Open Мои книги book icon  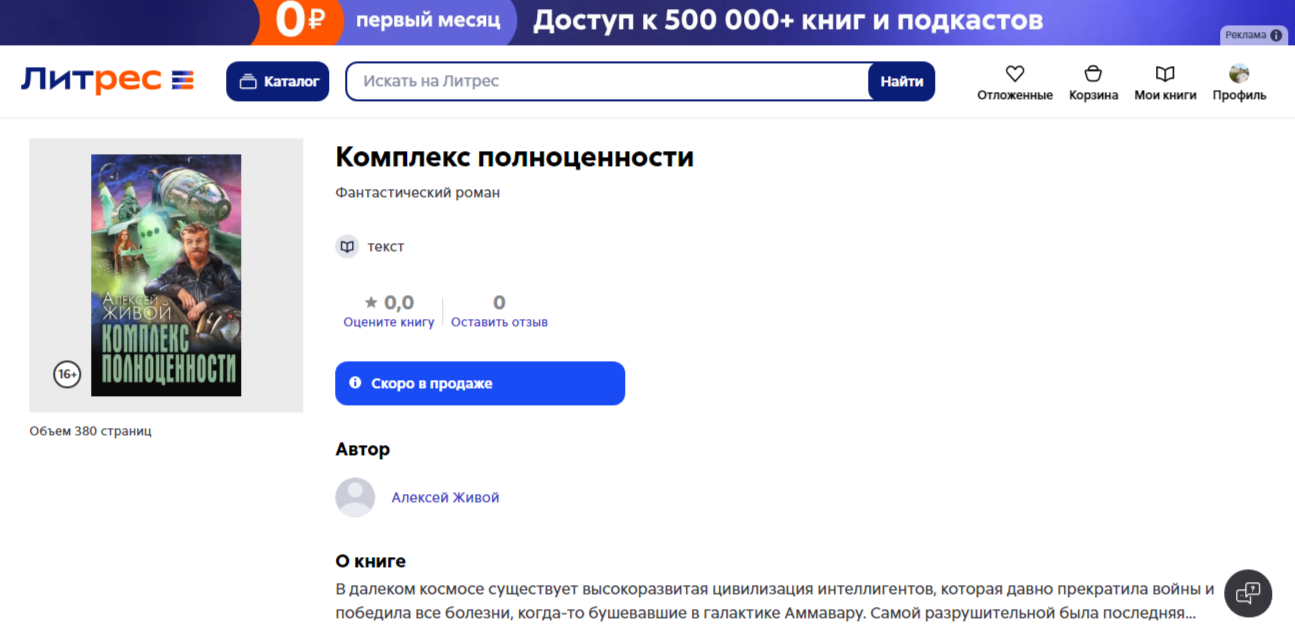[1165, 74]
